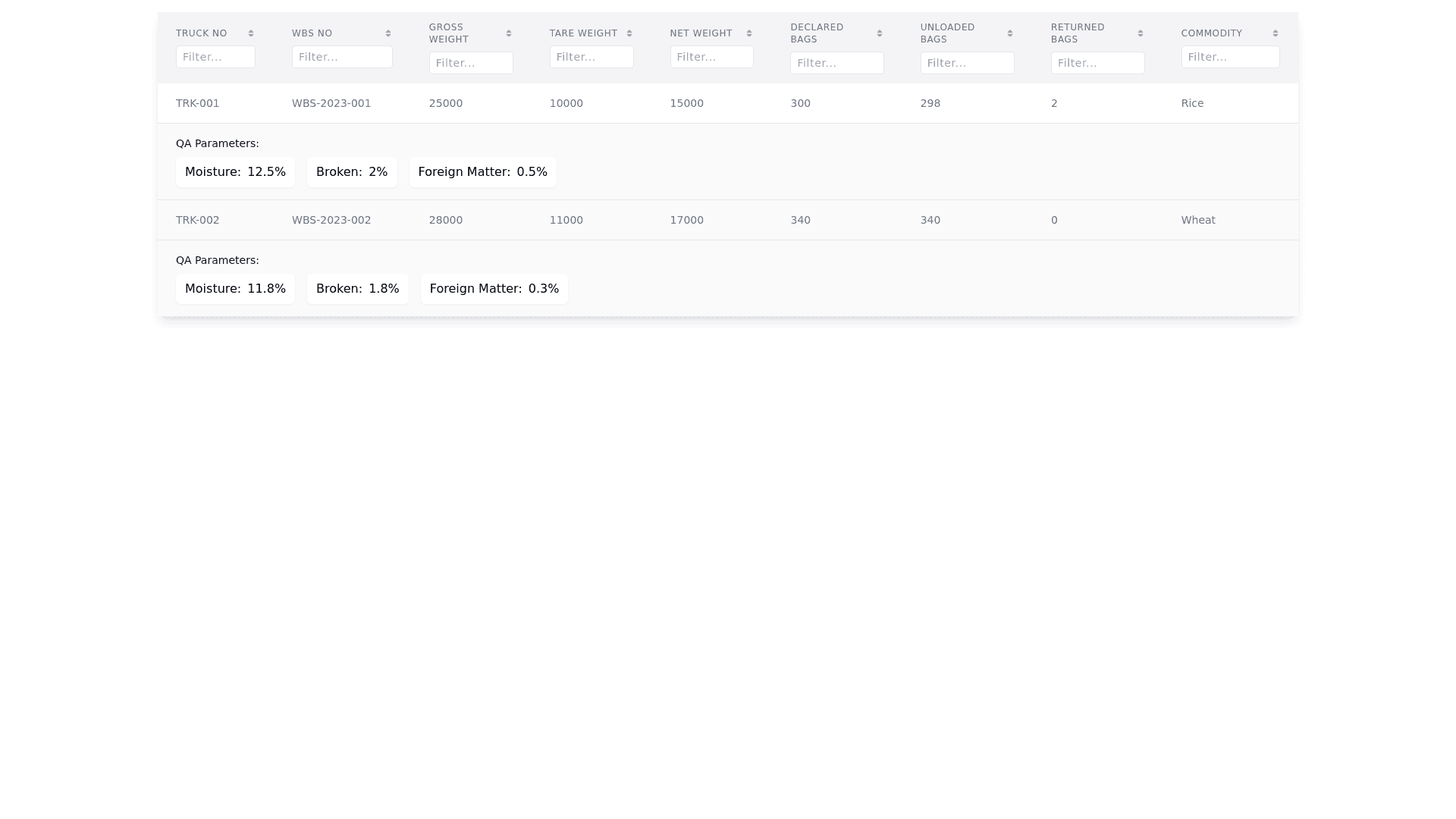The height and width of the screenshot is (819, 1456).
Task: Sort the GROSS WEIGHT column
Action: click(508, 33)
